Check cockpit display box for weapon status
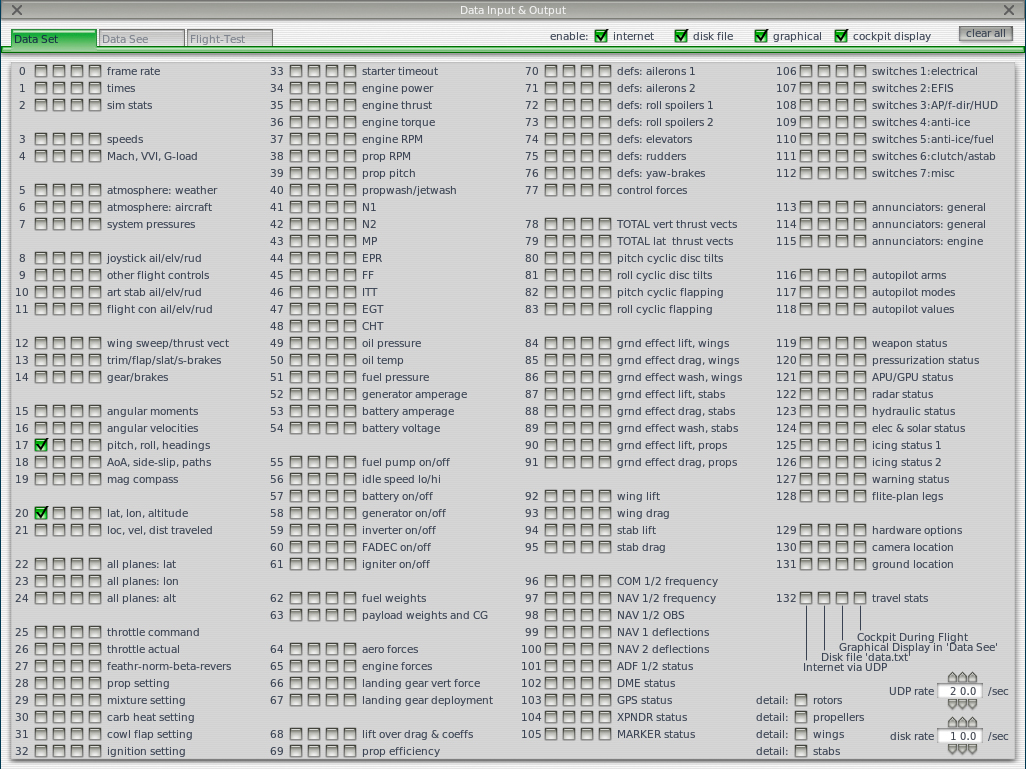Screen dimensions: 1026x769 860,343
